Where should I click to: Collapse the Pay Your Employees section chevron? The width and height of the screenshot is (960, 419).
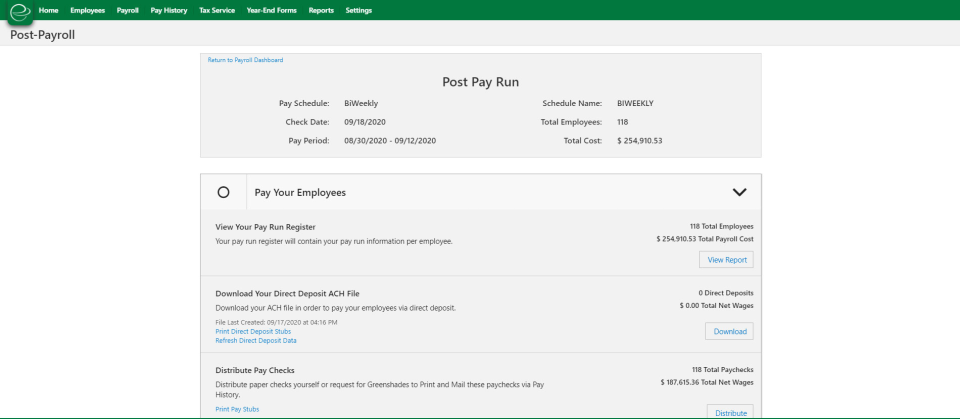click(x=740, y=192)
